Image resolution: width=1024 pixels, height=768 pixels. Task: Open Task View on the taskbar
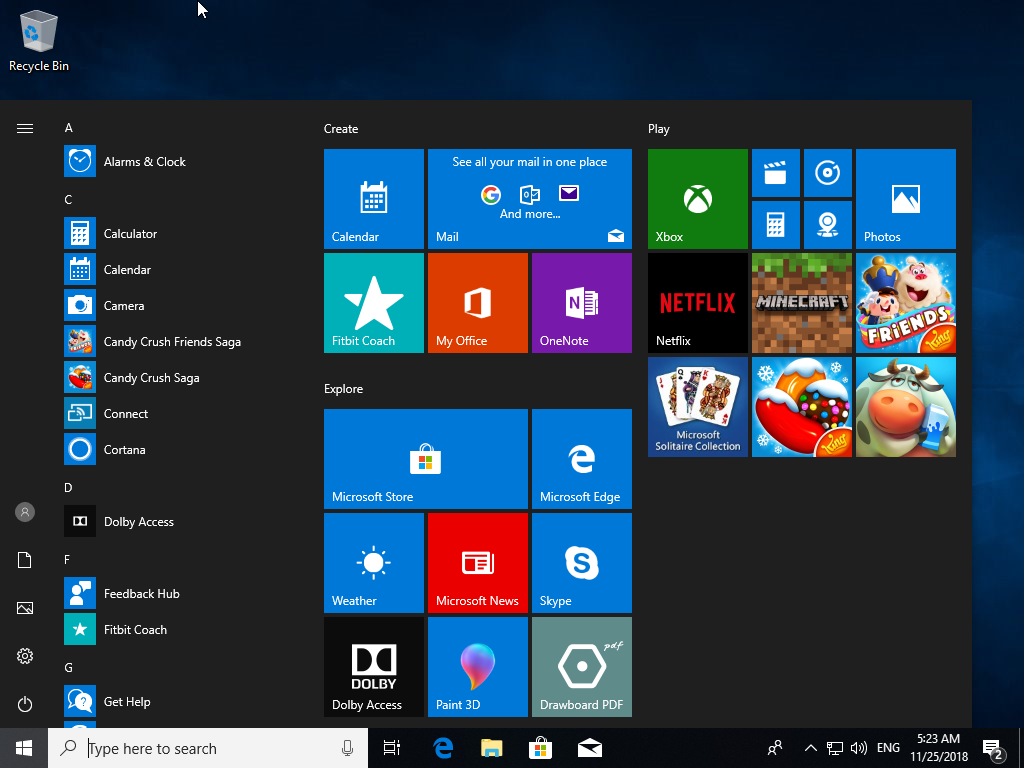coord(392,748)
